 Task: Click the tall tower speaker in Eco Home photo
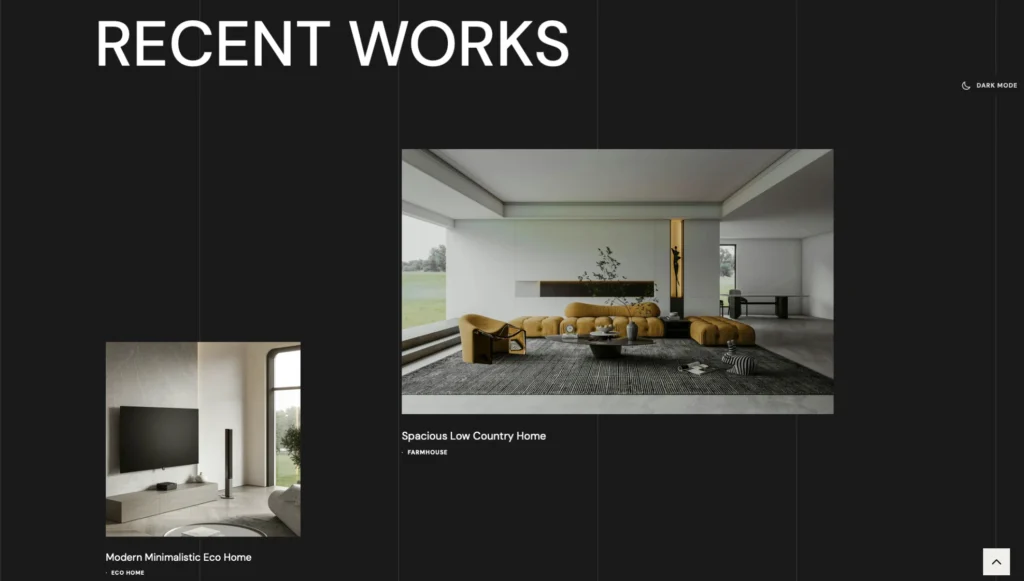click(228, 462)
